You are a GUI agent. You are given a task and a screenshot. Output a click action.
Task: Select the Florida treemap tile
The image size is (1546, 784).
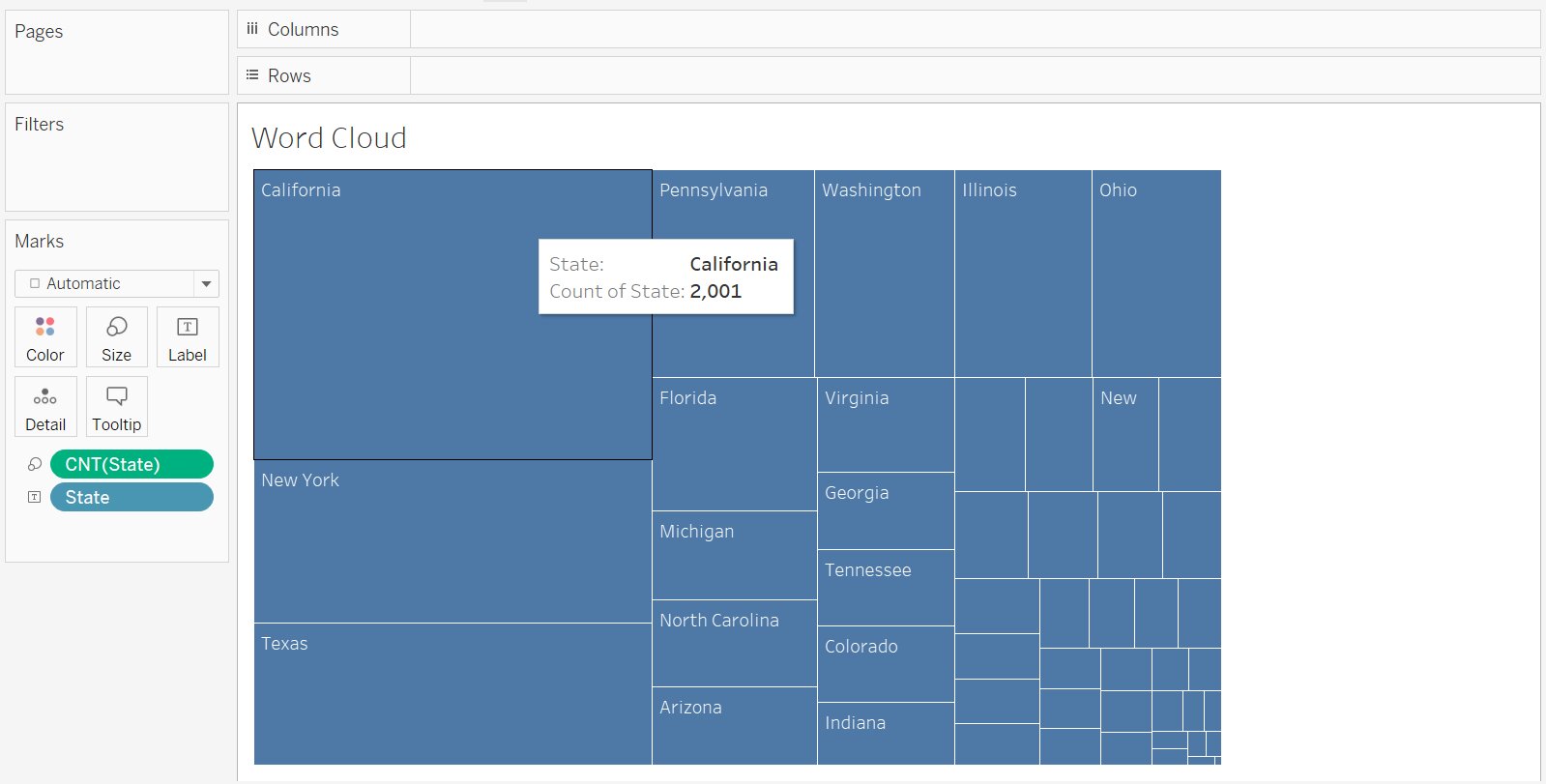tap(734, 445)
